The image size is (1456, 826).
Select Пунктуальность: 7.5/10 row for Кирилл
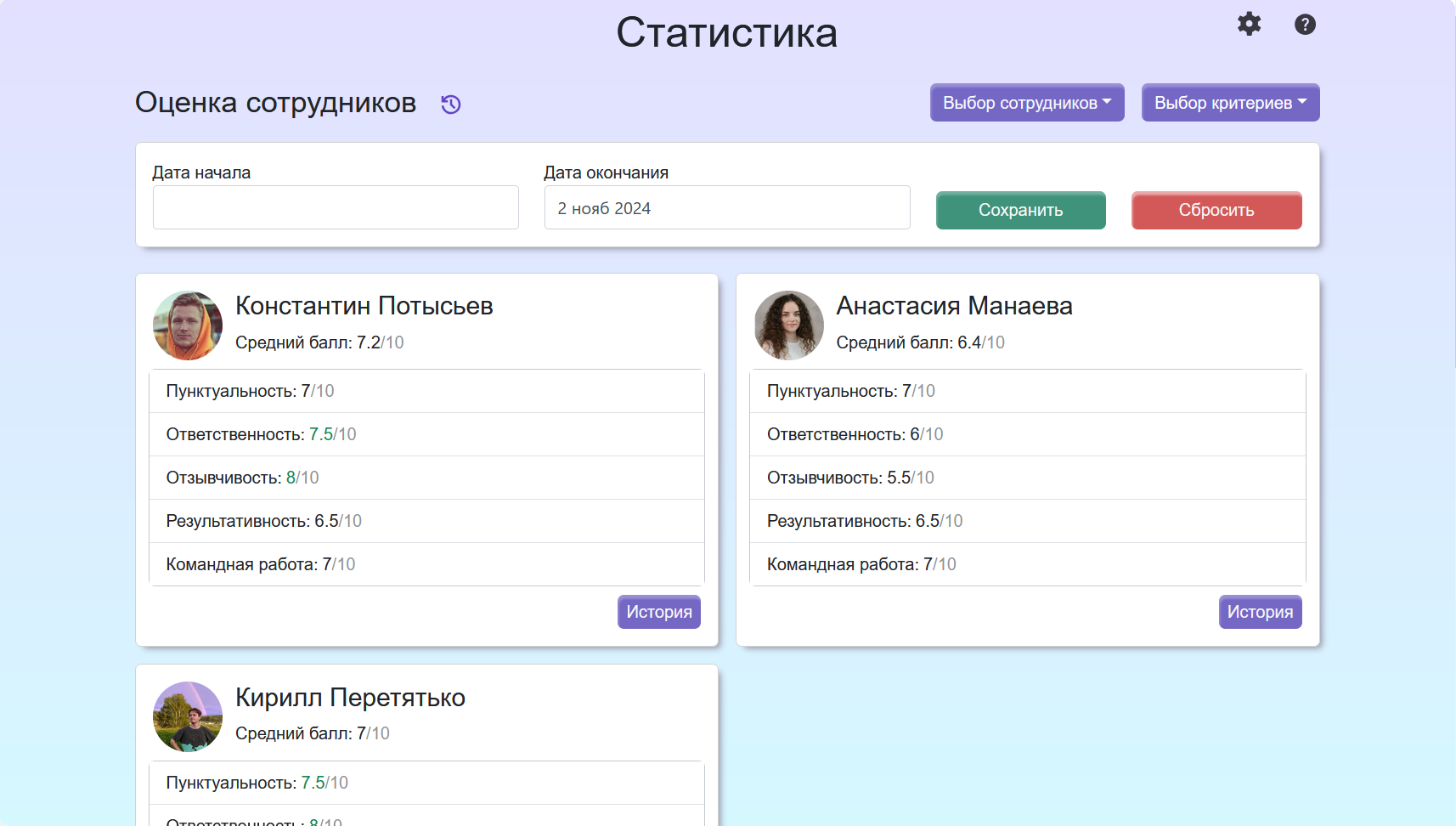click(x=426, y=783)
